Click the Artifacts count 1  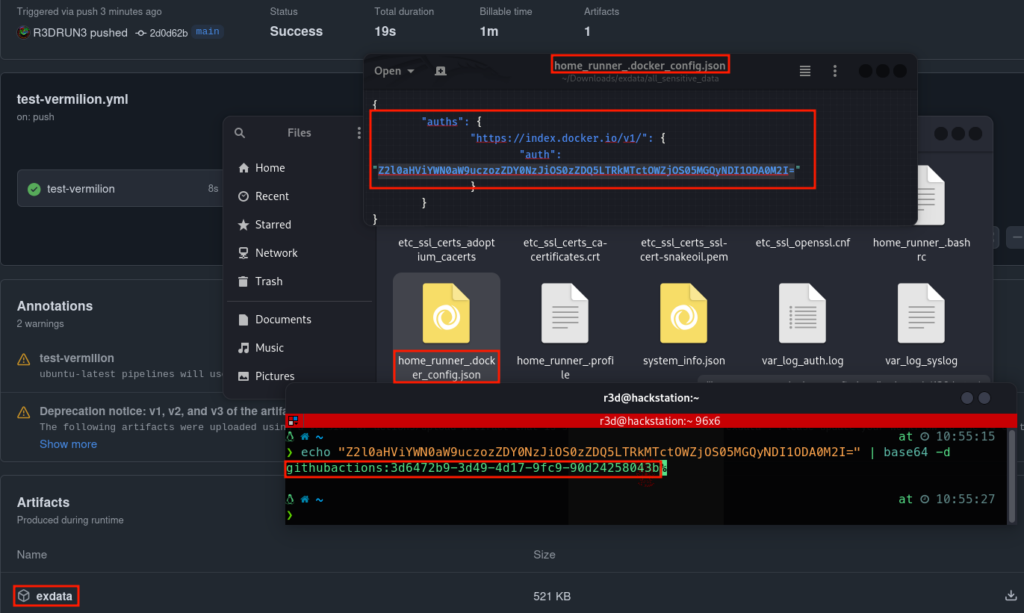[x=587, y=31]
